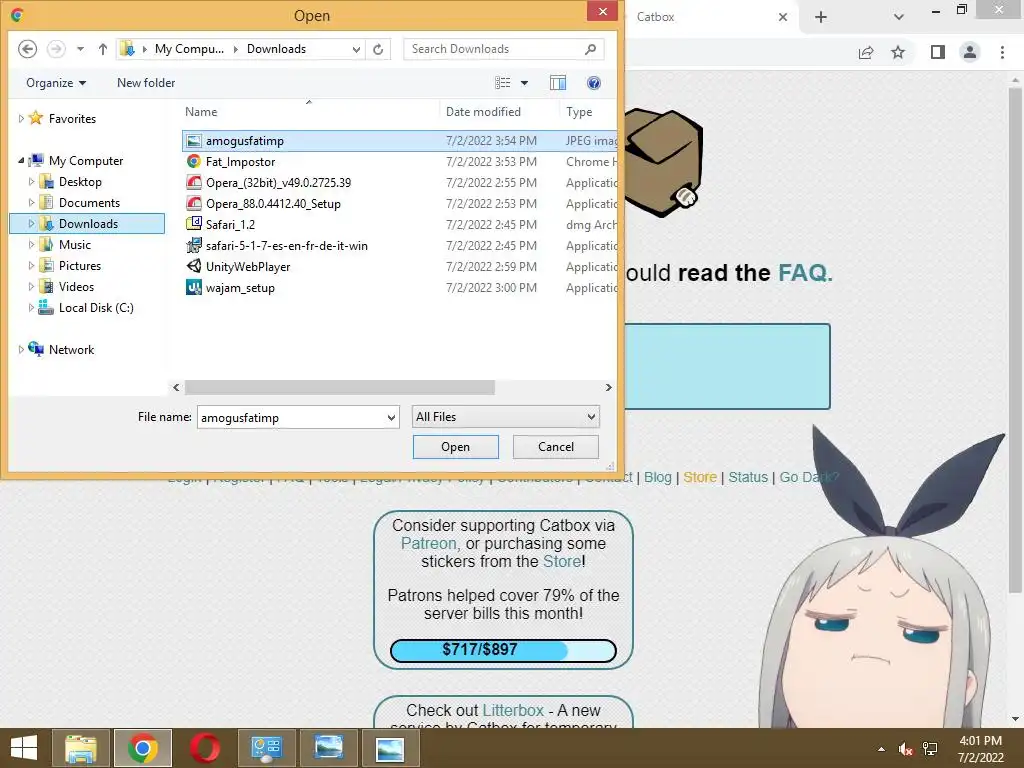This screenshot has width=1024, height=768.
Task: Show the preview pane
Action: (x=558, y=83)
